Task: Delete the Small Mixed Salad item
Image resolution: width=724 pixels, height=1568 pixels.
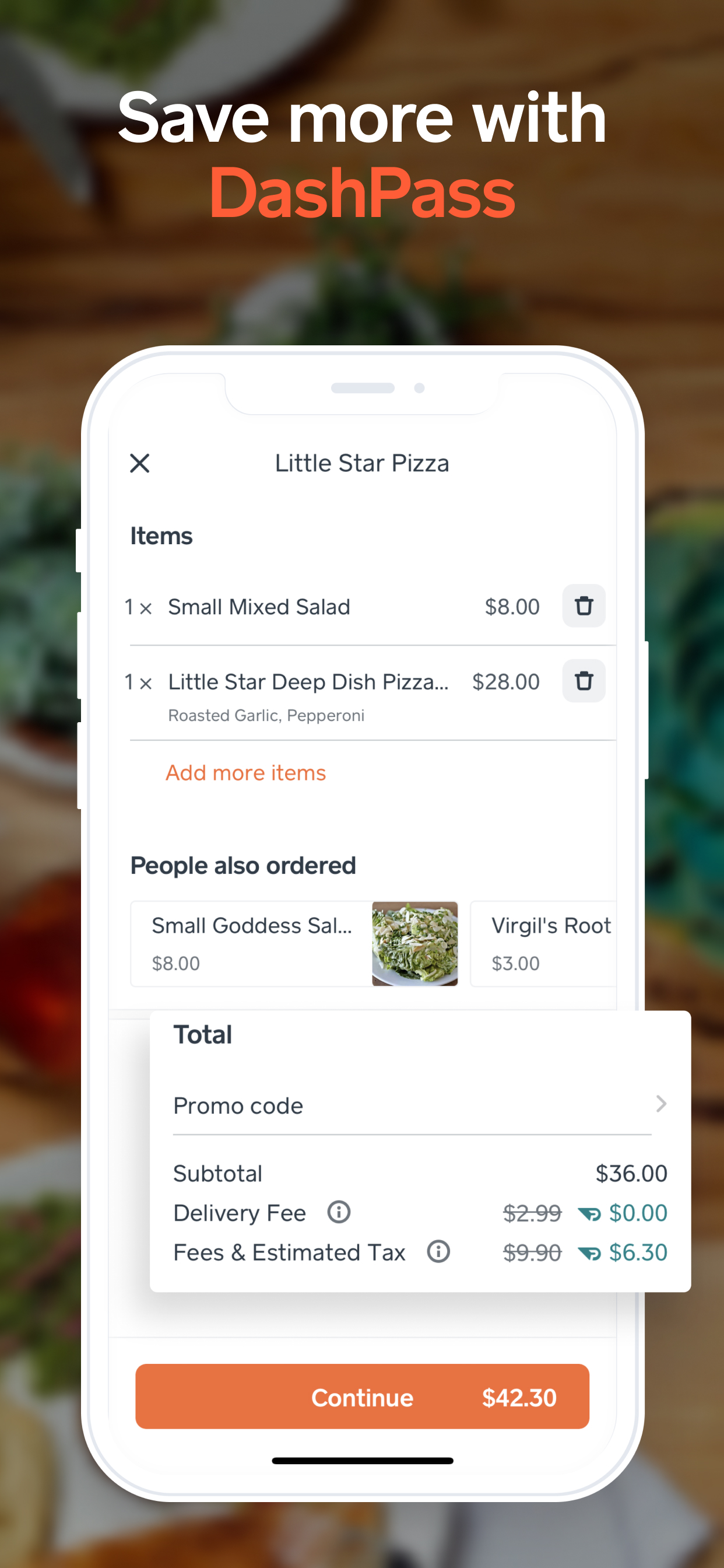Action: click(584, 605)
